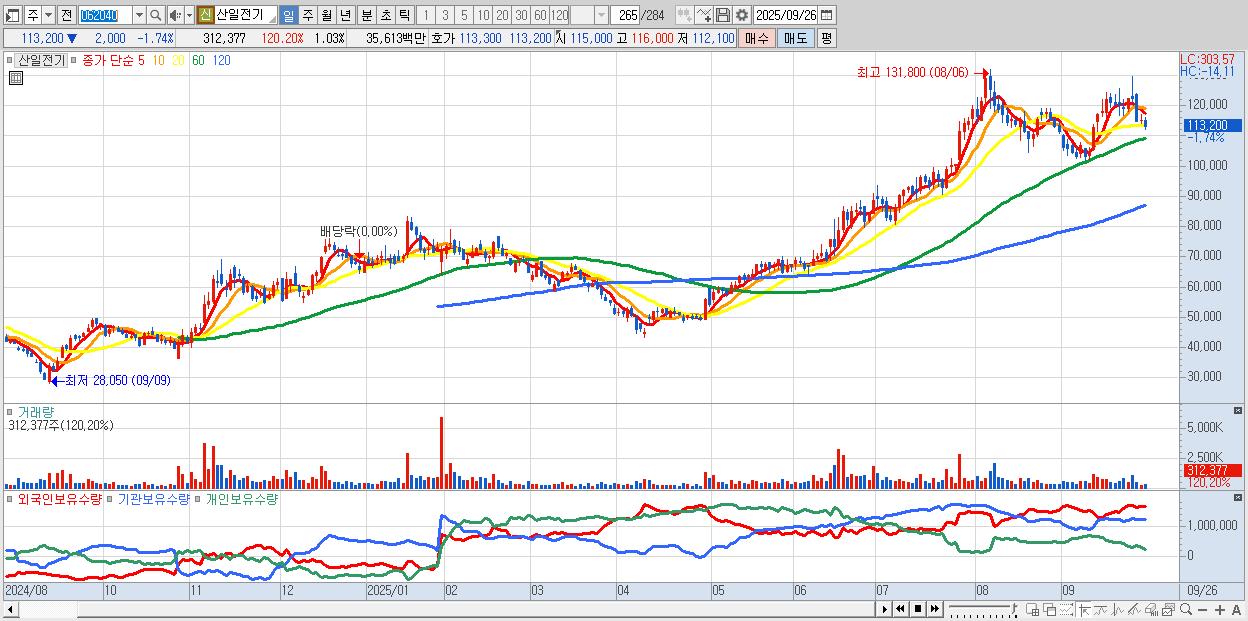Select the 년 yearly period toggle
The height and width of the screenshot is (621, 1248).
coord(345,15)
